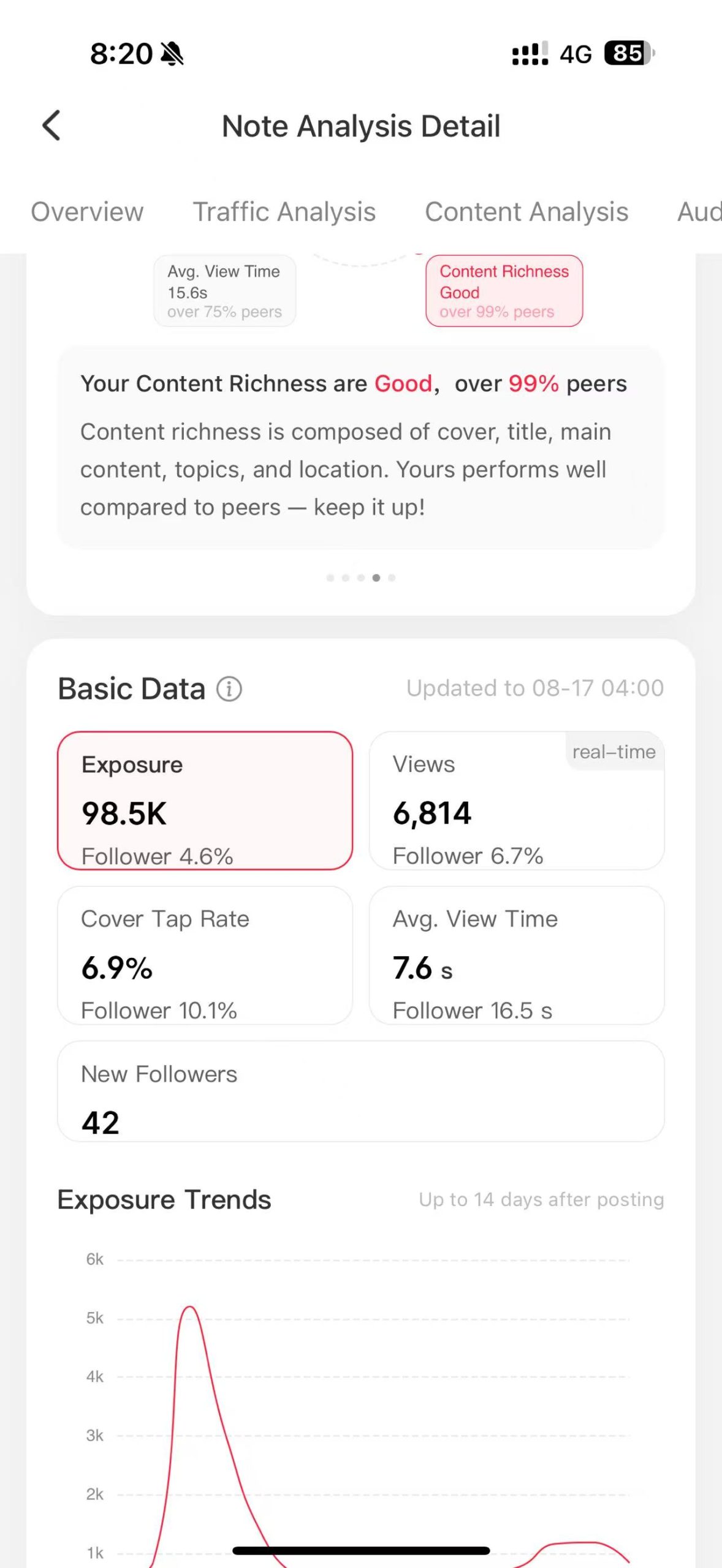
Task: Select the Cover Tap Rate card
Action: pos(205,955)
